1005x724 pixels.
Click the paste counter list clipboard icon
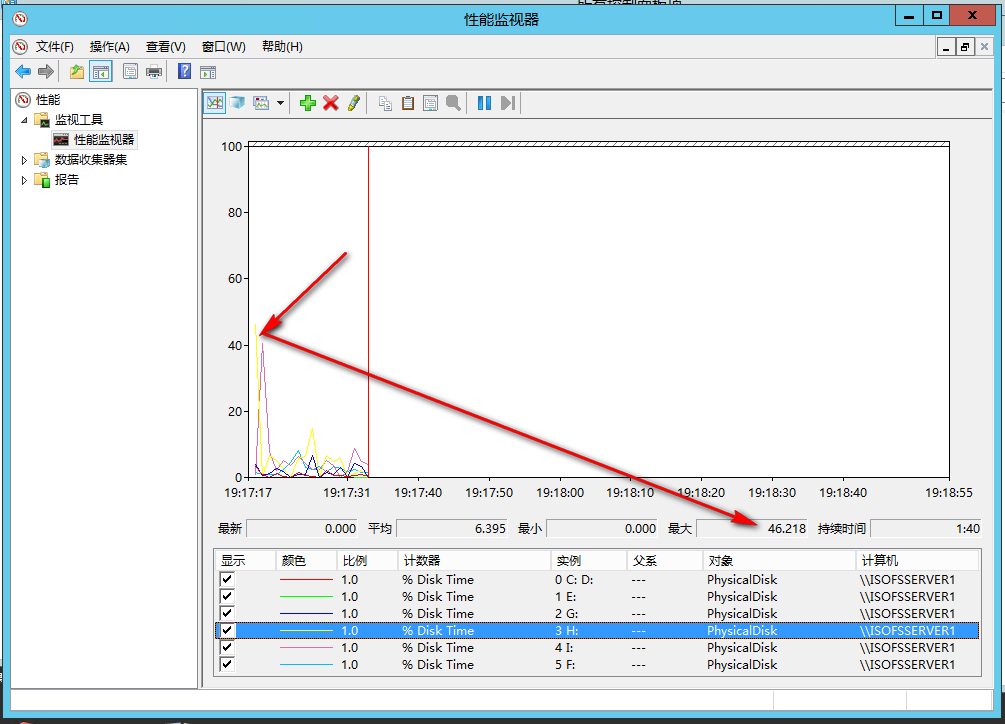[408, 103]
